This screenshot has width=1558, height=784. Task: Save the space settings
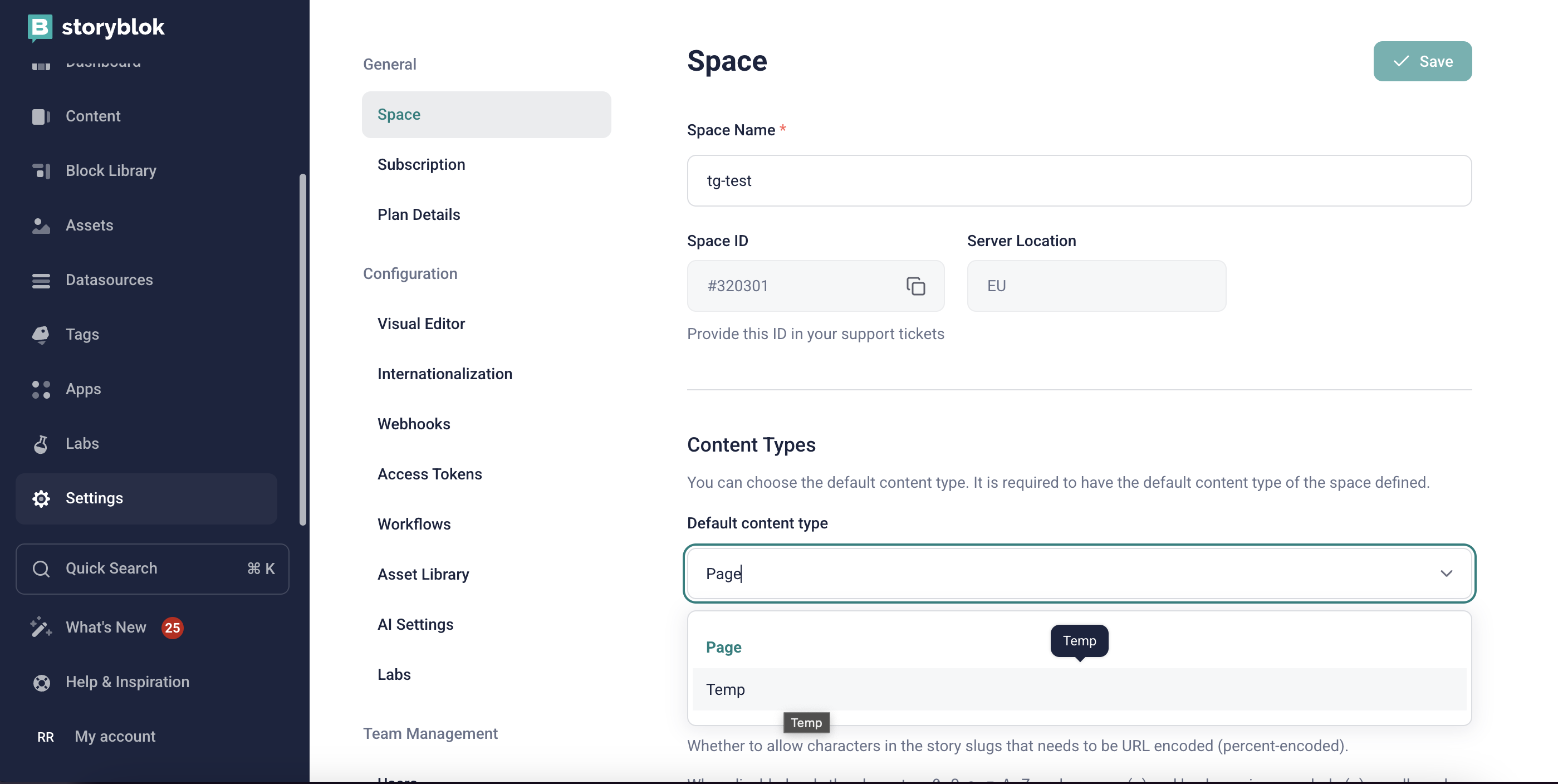tap(1423, 61)
